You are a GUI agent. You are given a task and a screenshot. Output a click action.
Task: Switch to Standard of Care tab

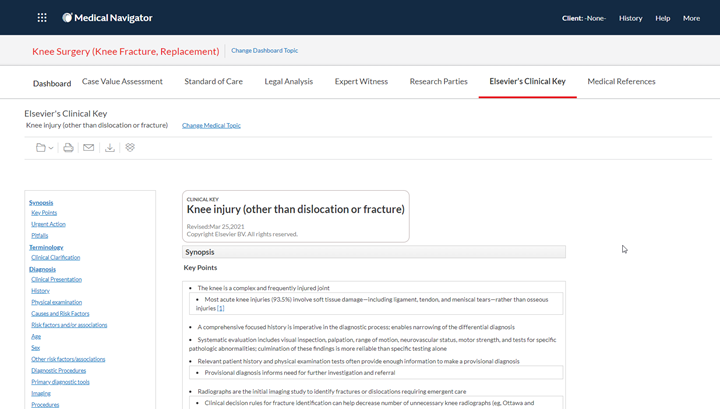point(214,81)
